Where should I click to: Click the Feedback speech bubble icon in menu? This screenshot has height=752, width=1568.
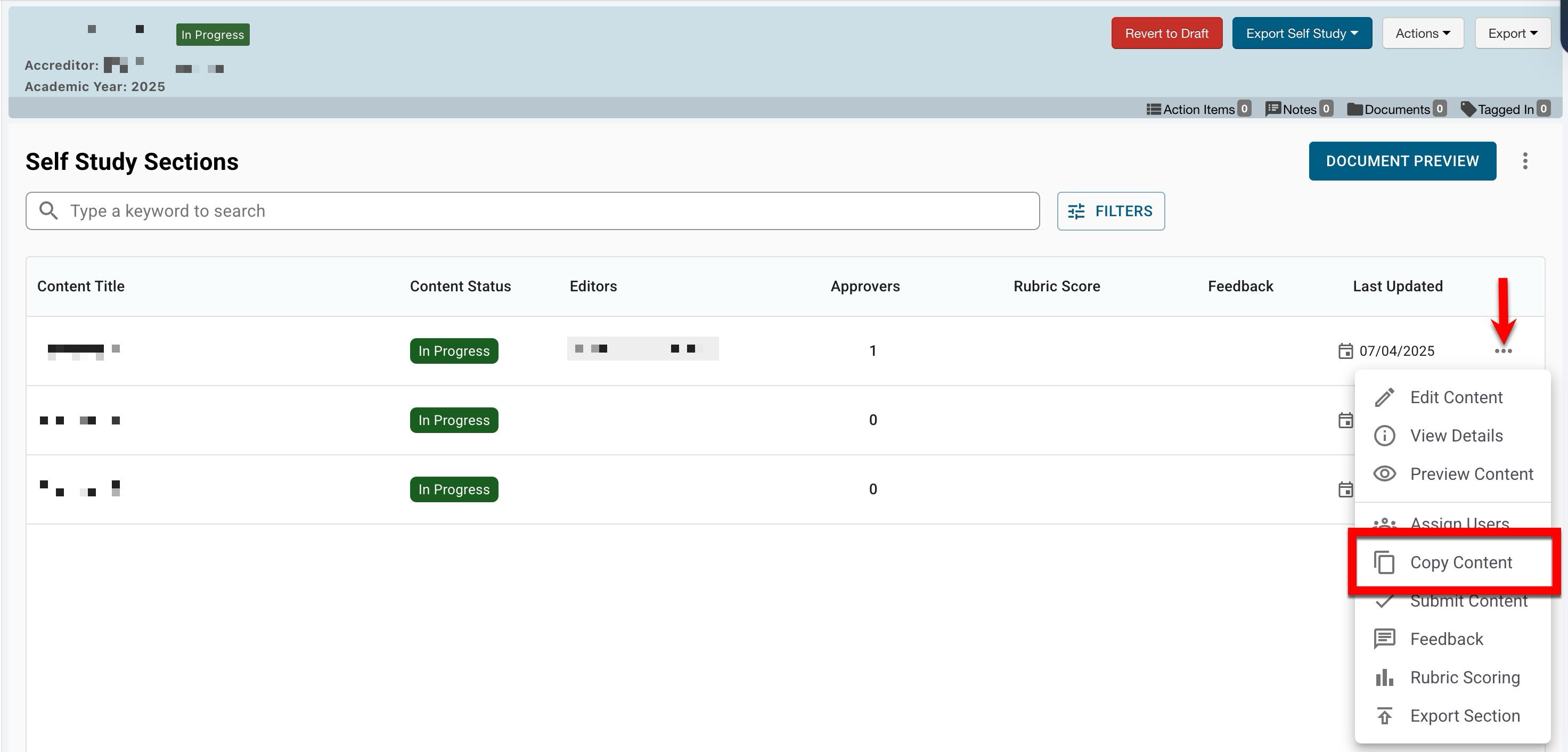(x=1384, y=639)
